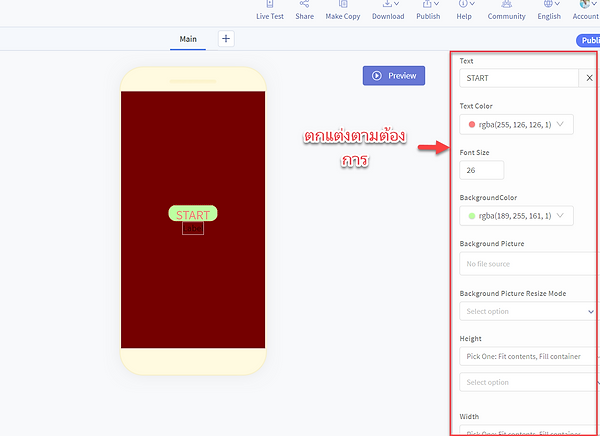Click the green BackgroundColor swatch dot

472,216
